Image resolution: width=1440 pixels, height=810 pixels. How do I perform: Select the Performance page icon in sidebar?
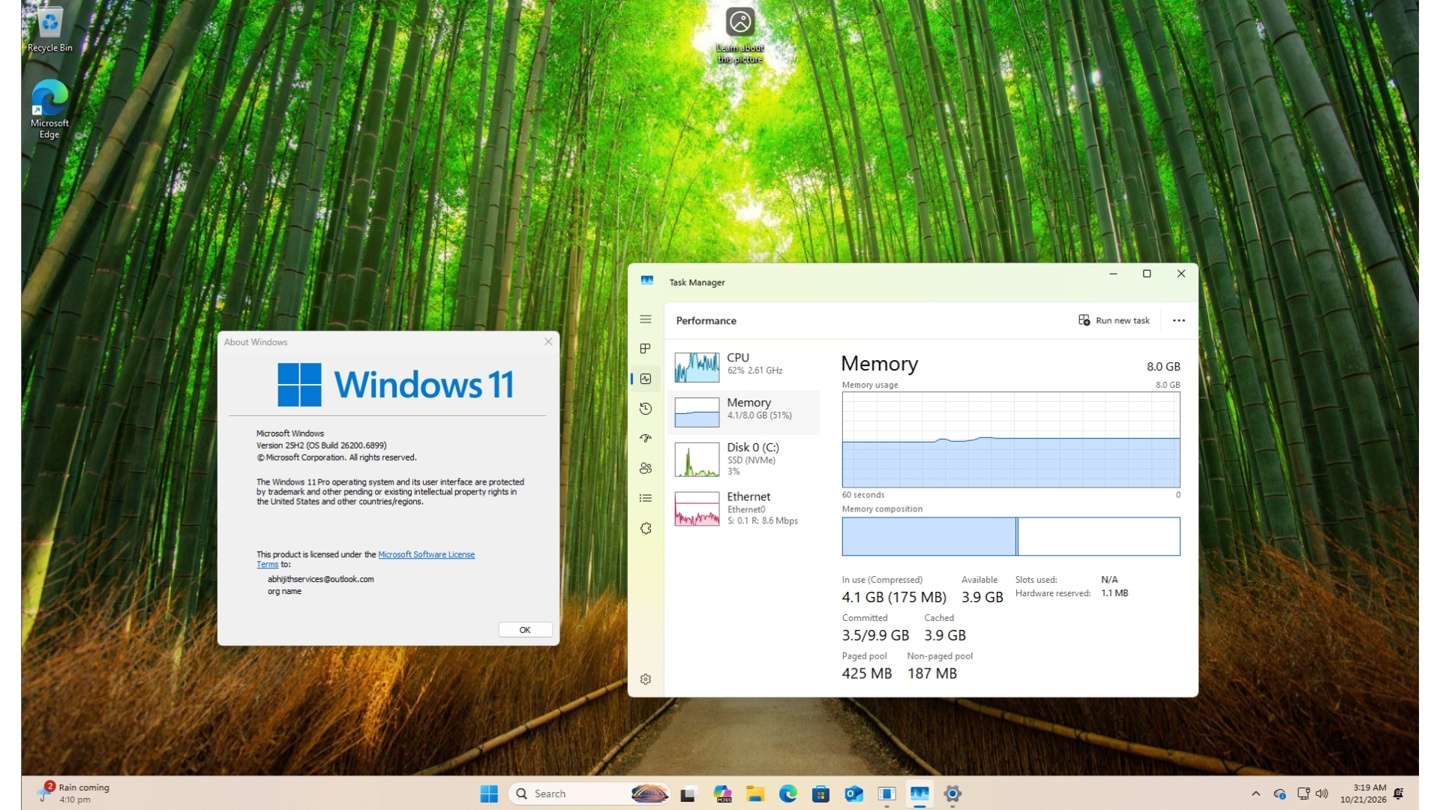point(645,379)
